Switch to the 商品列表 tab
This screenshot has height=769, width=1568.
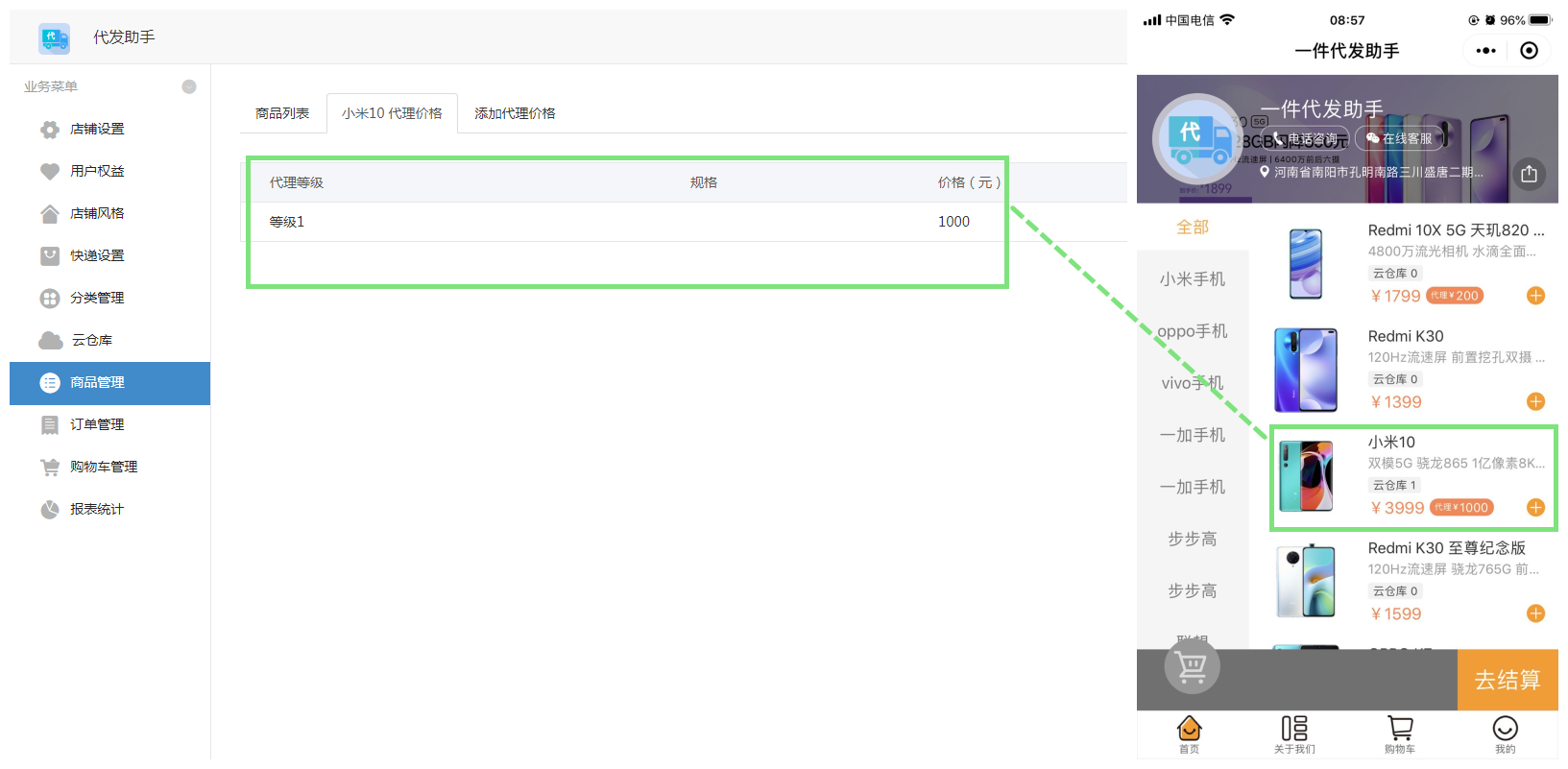282,113
